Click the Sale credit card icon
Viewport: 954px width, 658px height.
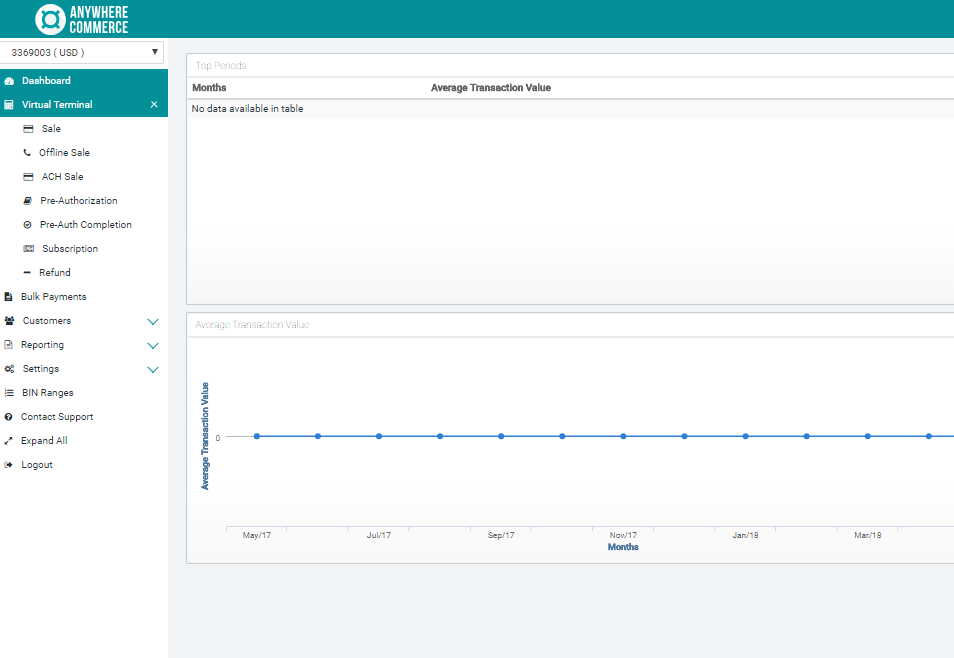pyautogui.click(x=28, y=129)
